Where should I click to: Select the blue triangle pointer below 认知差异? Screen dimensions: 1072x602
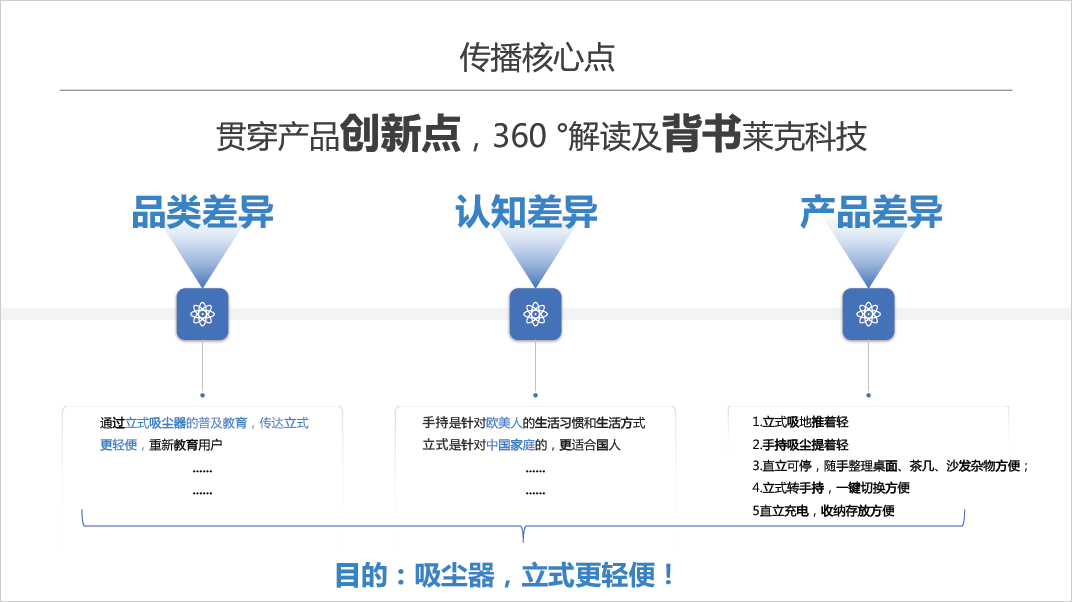[x=535, y=255]
